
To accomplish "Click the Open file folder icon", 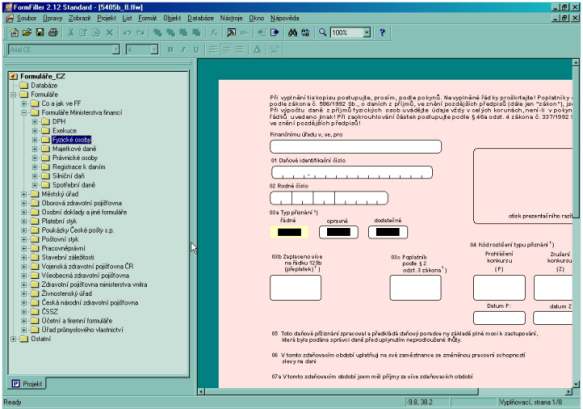I will click(27, 33).
